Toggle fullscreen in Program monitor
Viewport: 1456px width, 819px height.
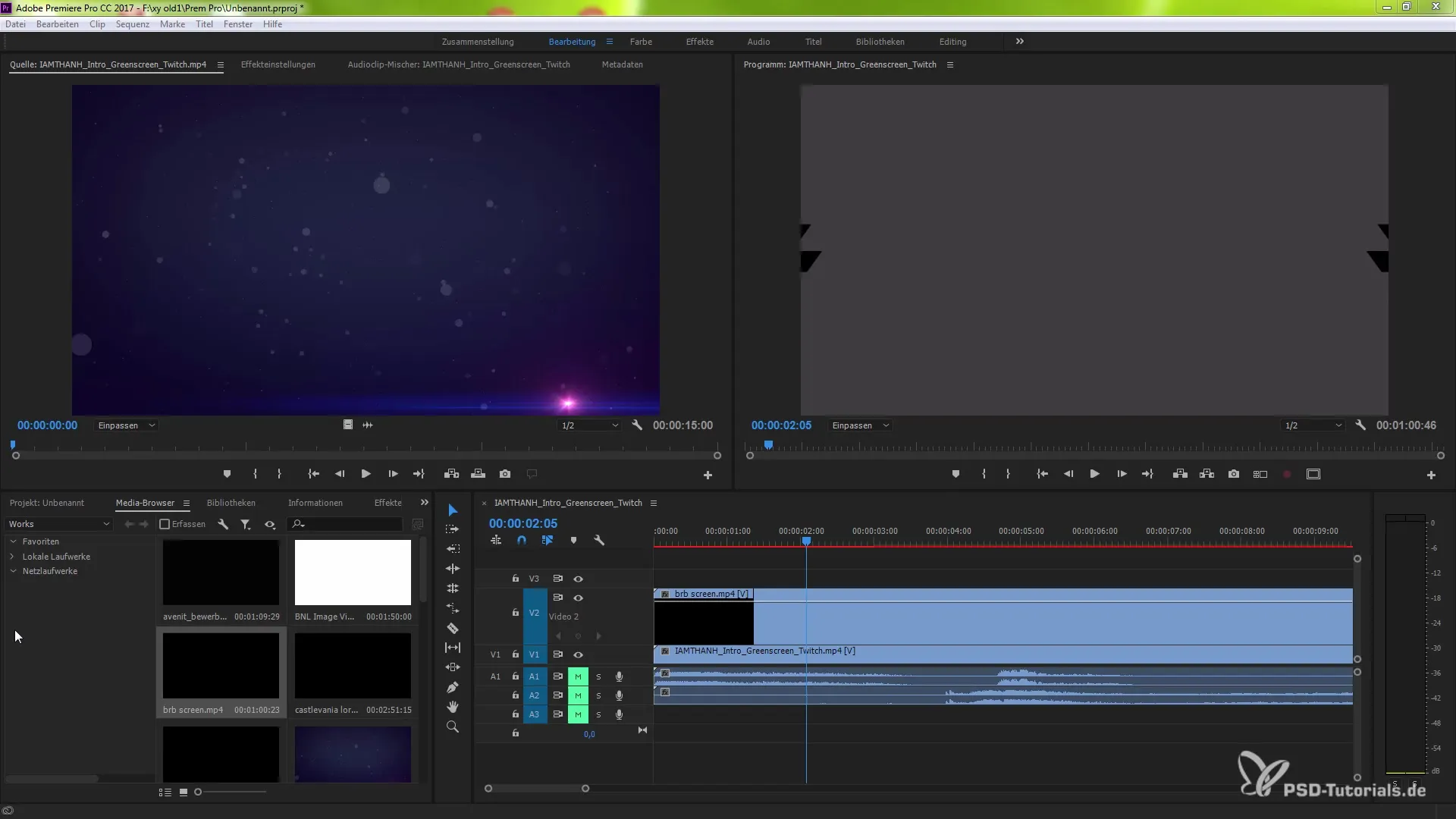tap(1313, 474)
